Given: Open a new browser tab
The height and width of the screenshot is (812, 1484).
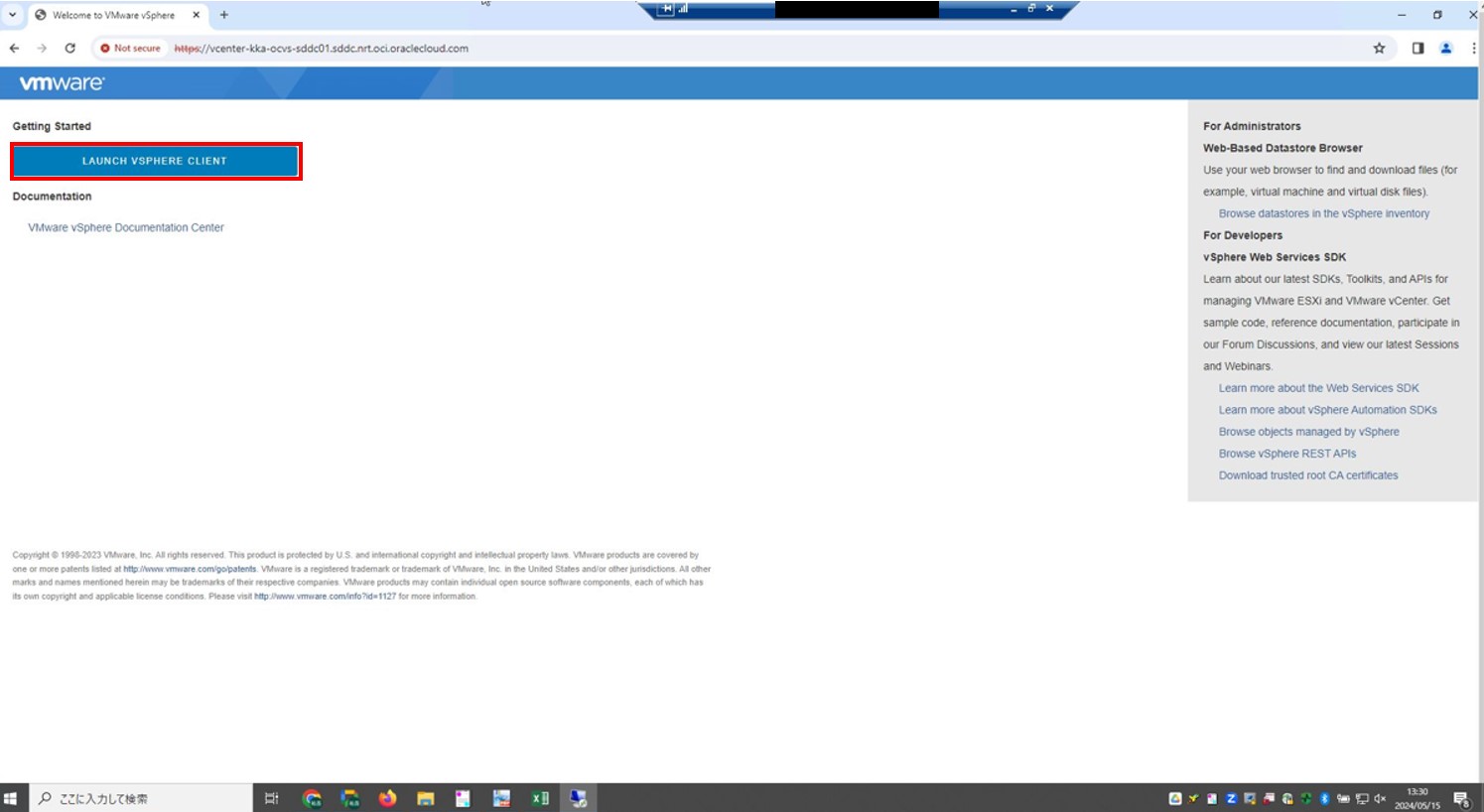Looking at the screenshot, I should pyautogui.click(x=224, y=15).
